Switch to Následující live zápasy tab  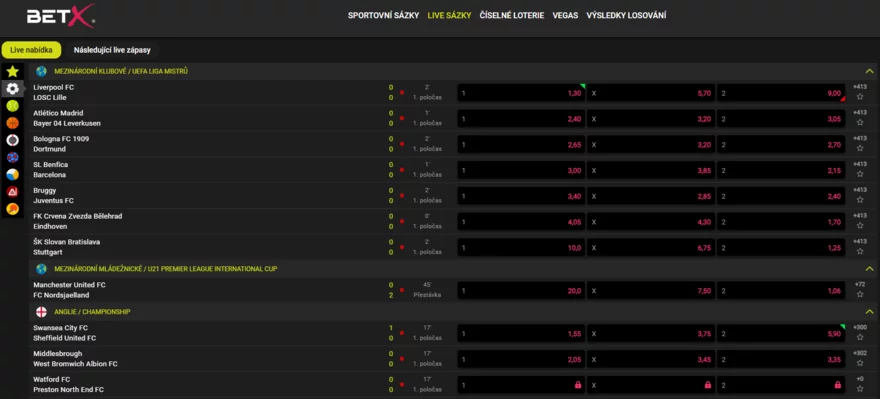point(112,50)
